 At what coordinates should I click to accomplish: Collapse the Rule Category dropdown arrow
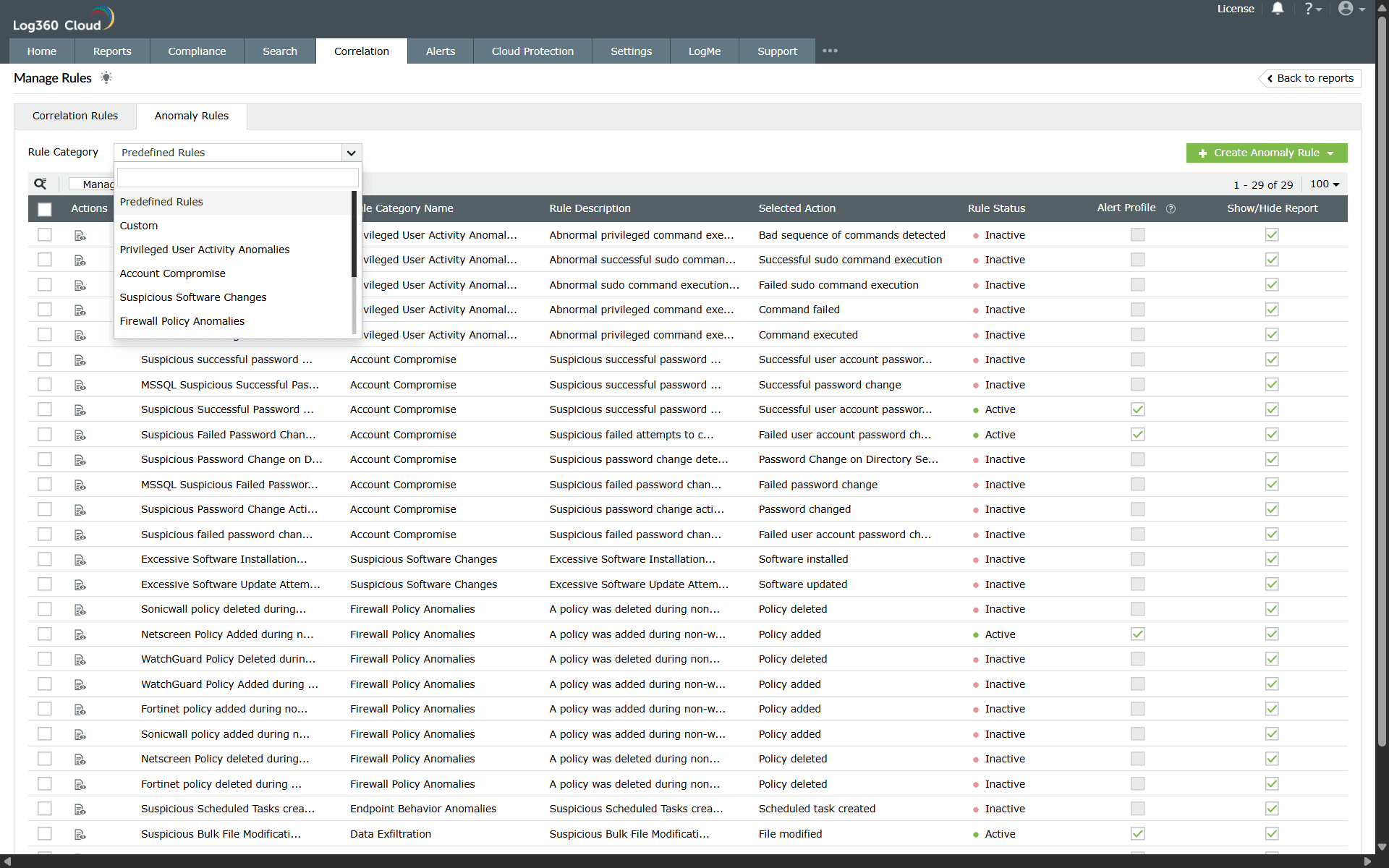(x=351, y=153)
